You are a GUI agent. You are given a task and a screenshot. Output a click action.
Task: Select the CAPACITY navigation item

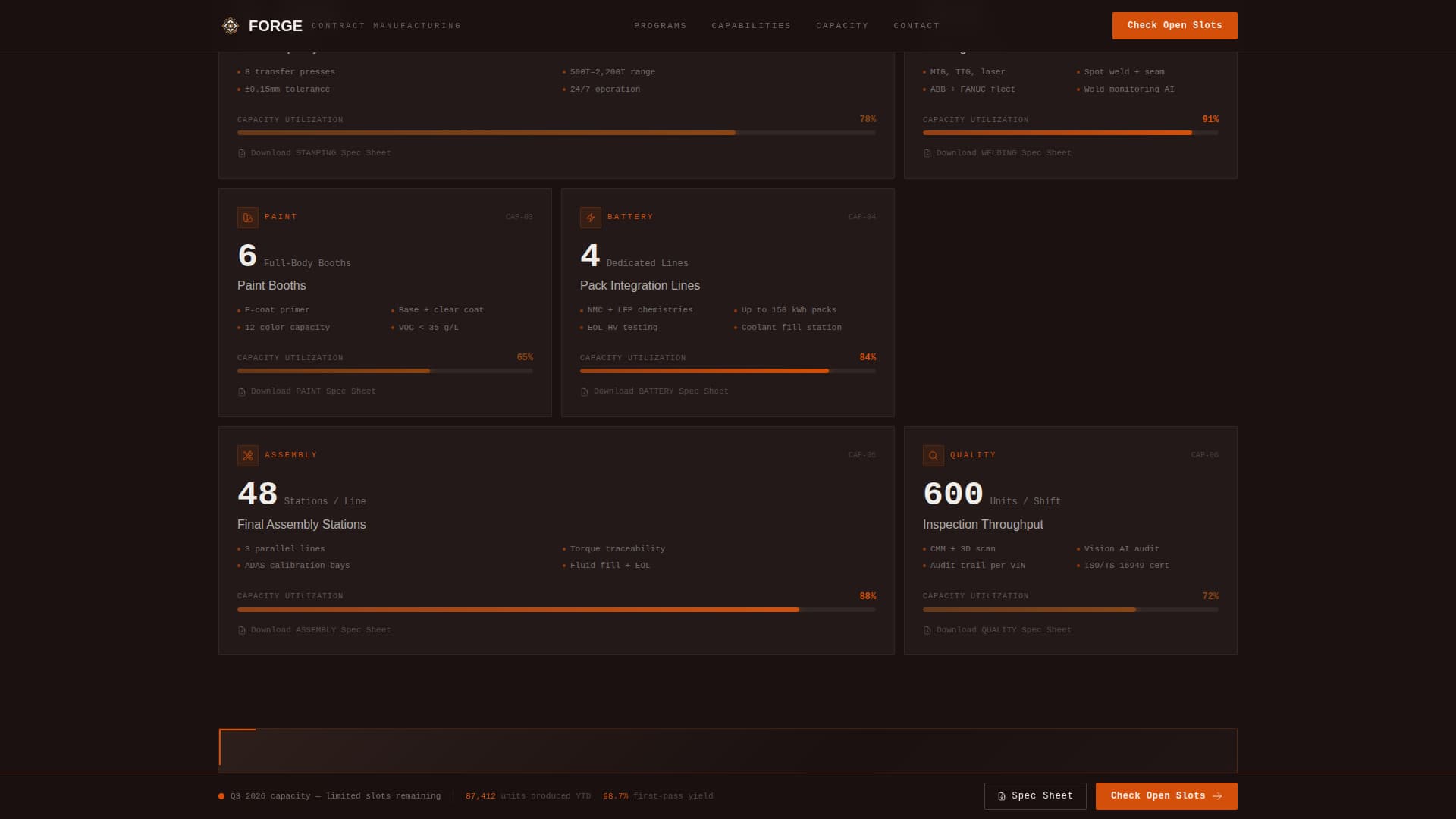click(842, 25)
